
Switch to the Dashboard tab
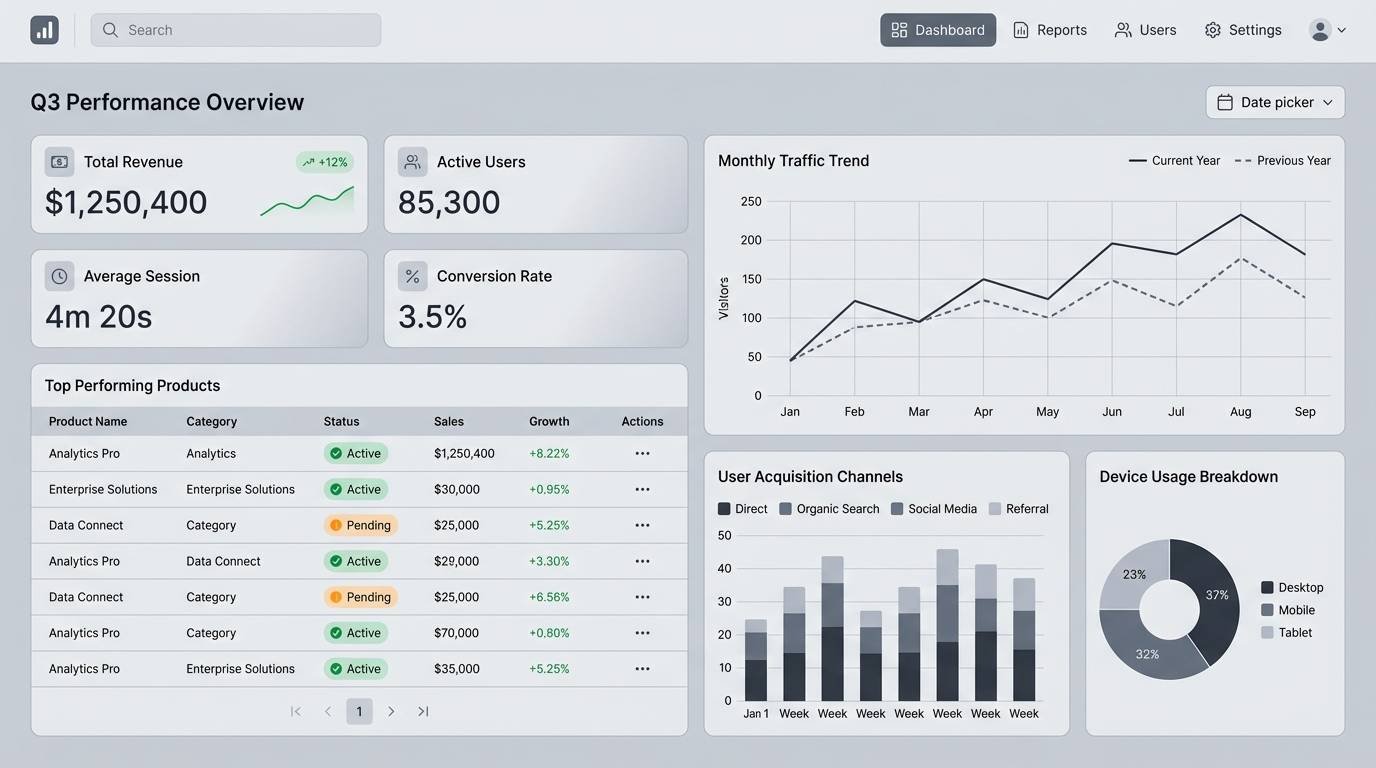[937, 29]
